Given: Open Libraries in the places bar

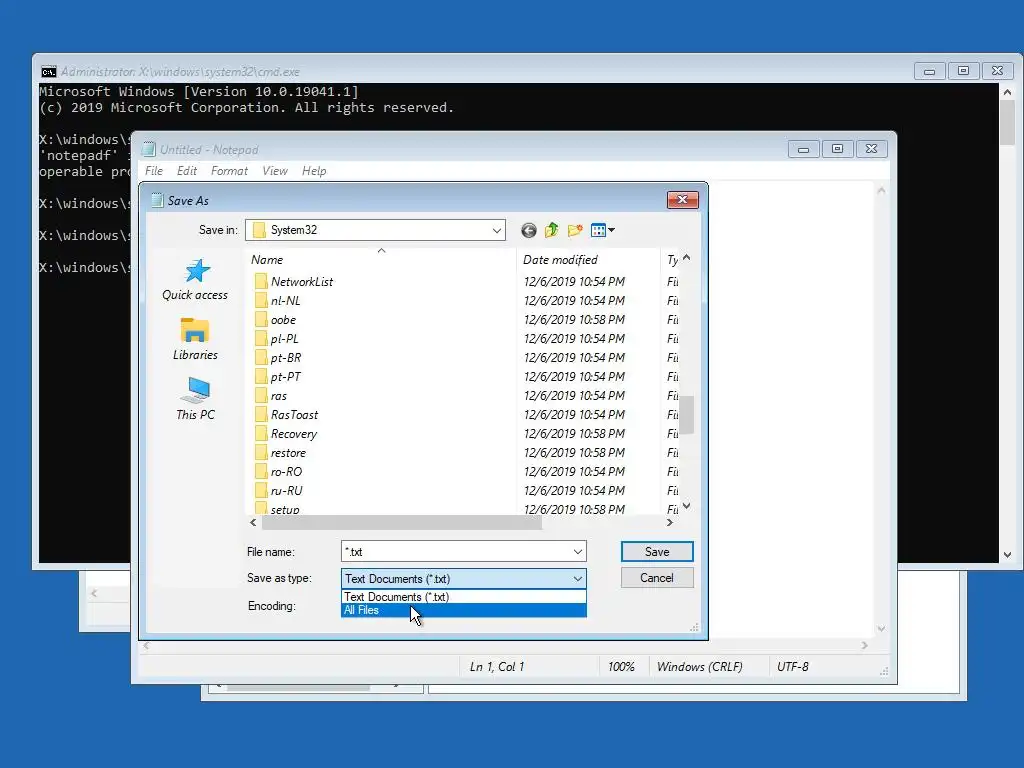Looking at the screenshot, I should (x=195, y=339).
